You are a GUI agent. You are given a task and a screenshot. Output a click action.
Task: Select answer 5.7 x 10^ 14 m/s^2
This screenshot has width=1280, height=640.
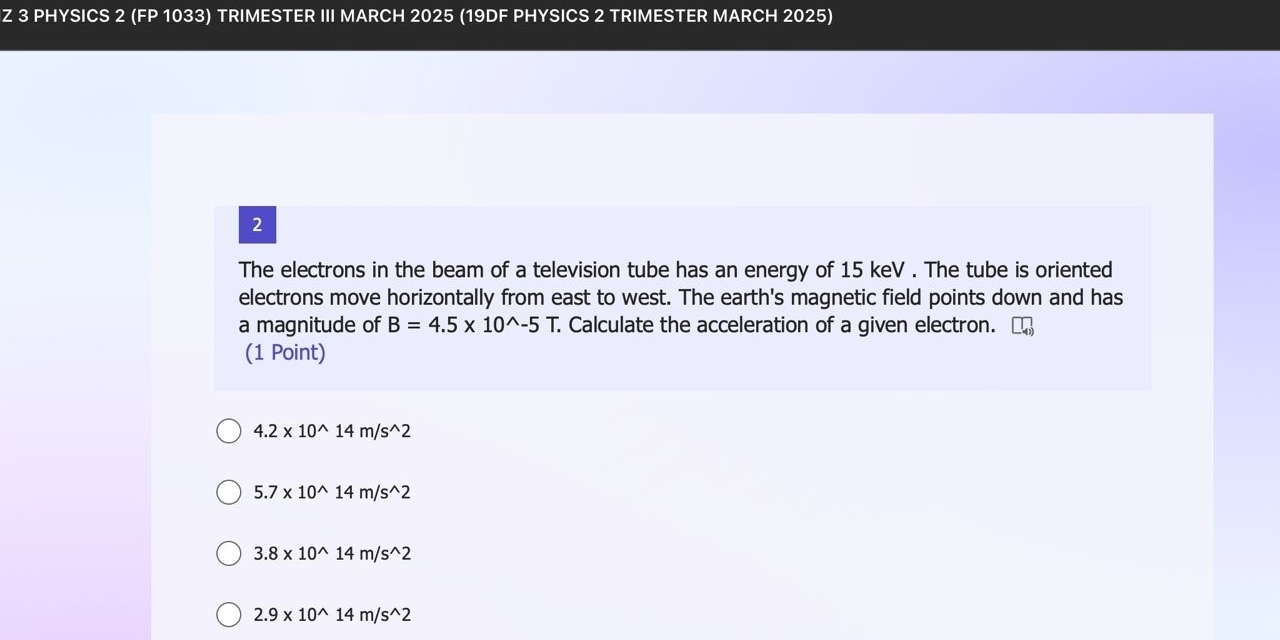coord(228,492)
